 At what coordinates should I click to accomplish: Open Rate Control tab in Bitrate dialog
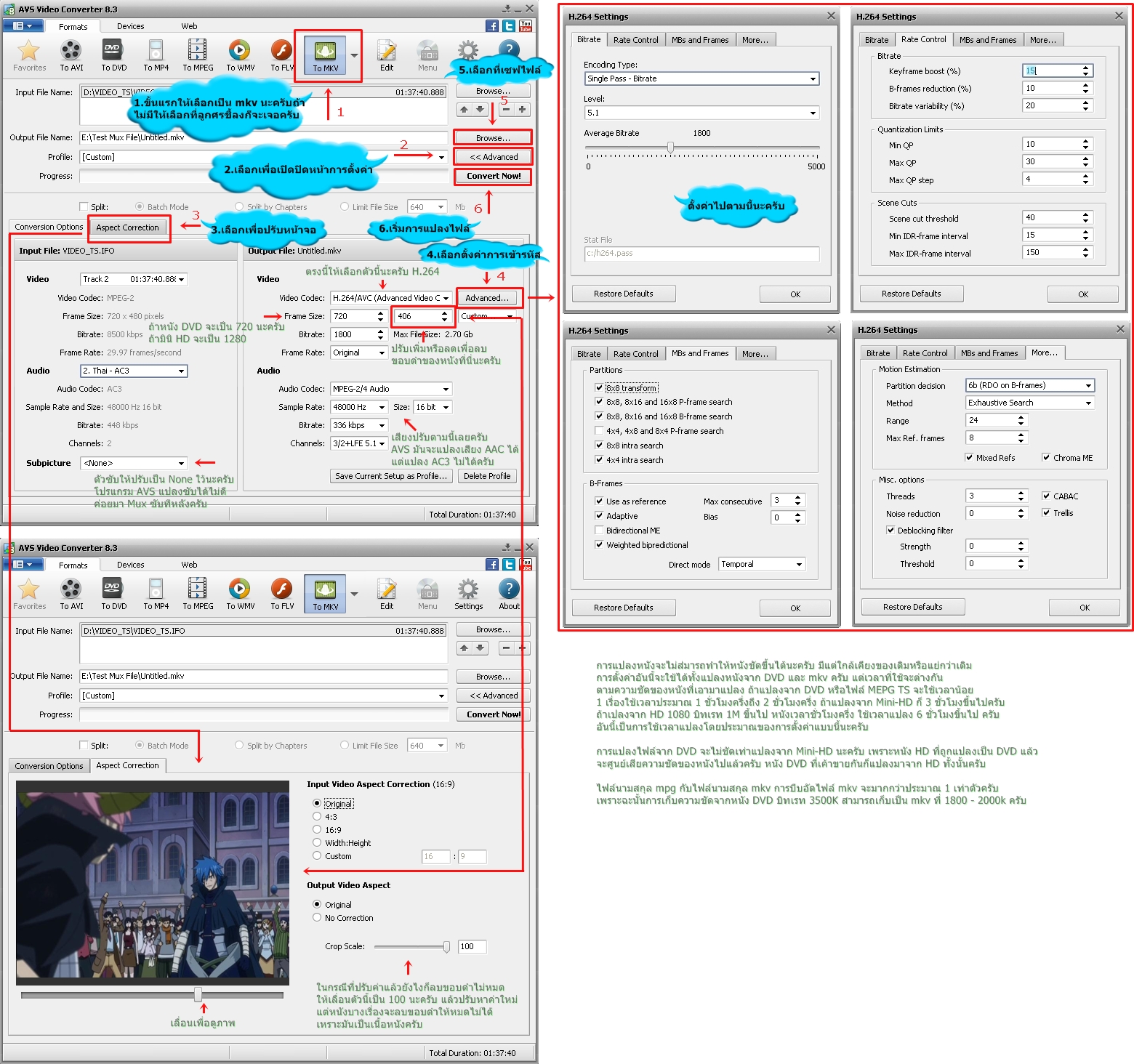click(x=635, y=40)
